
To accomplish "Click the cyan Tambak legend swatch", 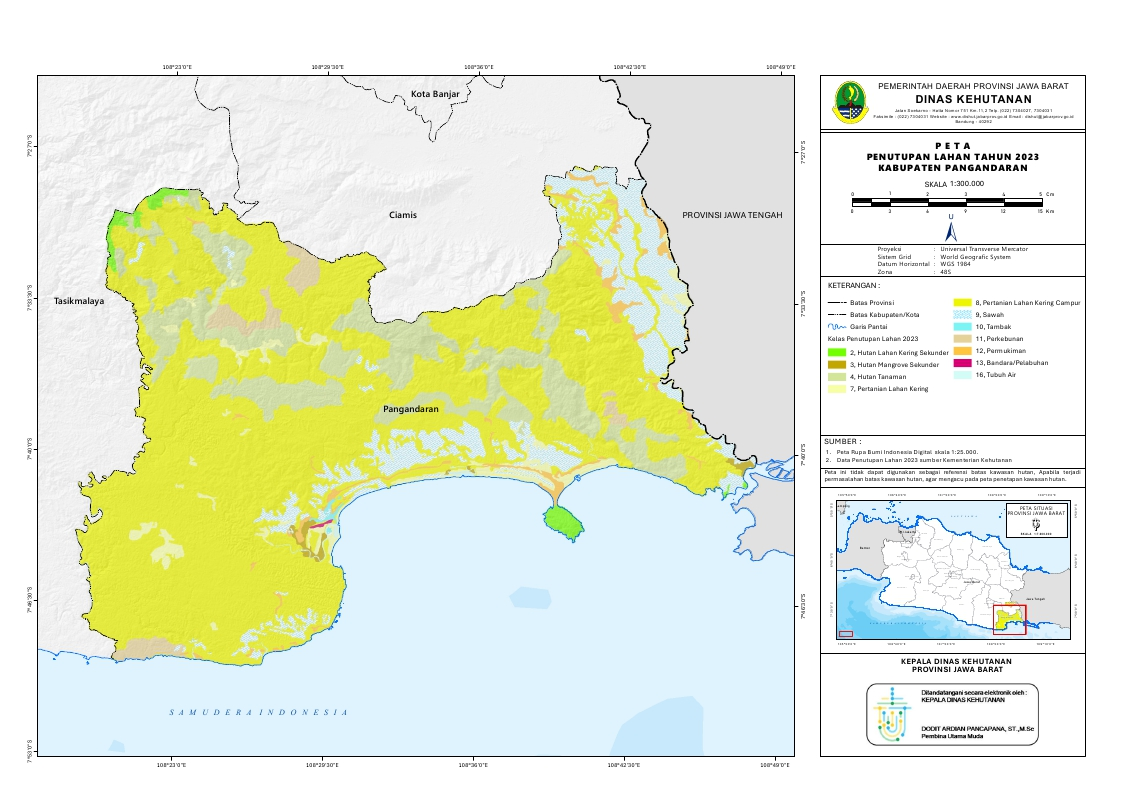I will (x=958, y=327).
